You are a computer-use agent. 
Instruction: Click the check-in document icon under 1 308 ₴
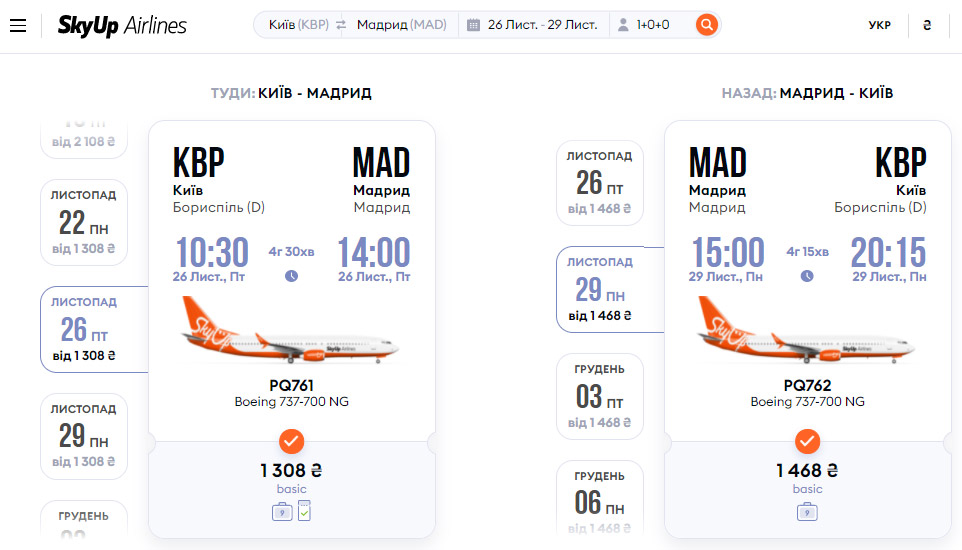pyautogui.click(x=304, y=511)
